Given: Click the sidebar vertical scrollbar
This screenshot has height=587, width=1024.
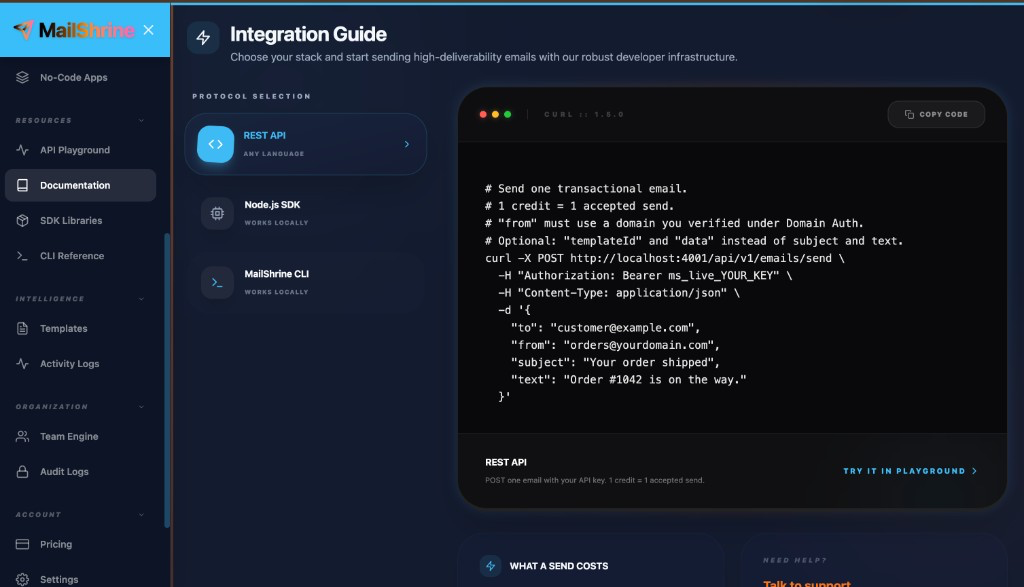Looking at the screenshot, I should pyautogui.click(x=167, y=380).
